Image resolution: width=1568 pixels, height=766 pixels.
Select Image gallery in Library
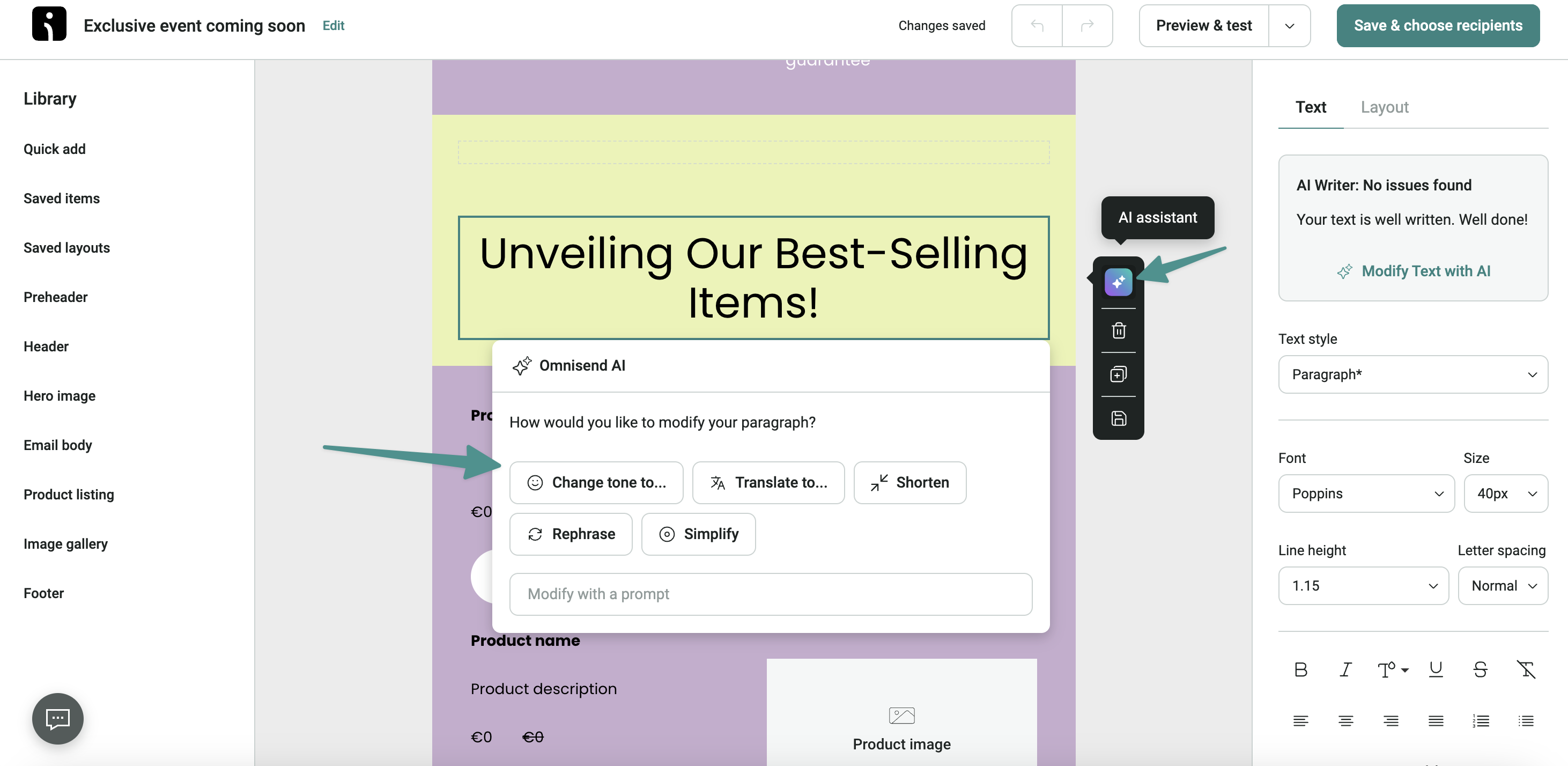(x=66, y=544)
